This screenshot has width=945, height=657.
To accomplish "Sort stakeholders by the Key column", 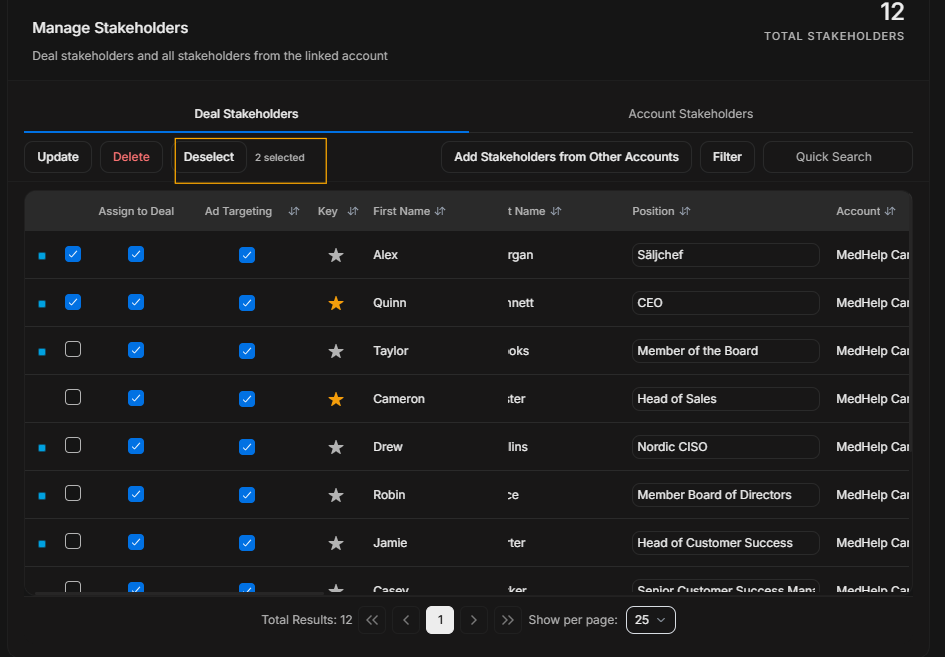I will tap(353, 211).
